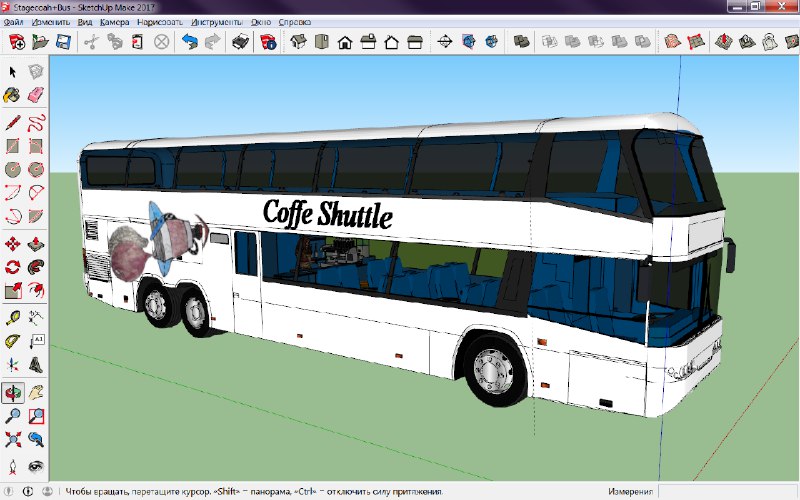800x500 pixels.
Task: Open the Инструменты menu
Action: point(214,20)
